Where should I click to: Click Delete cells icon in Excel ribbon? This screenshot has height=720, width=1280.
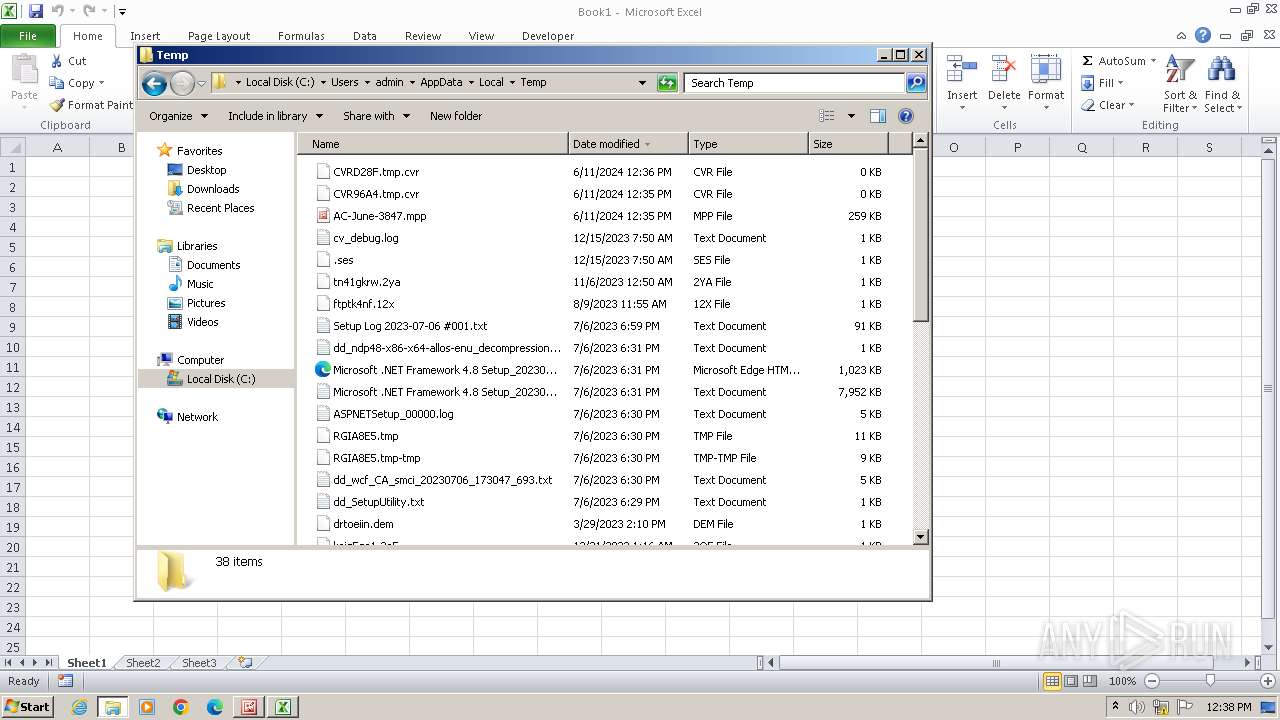pyautogui.click(x=1004, y=70)
